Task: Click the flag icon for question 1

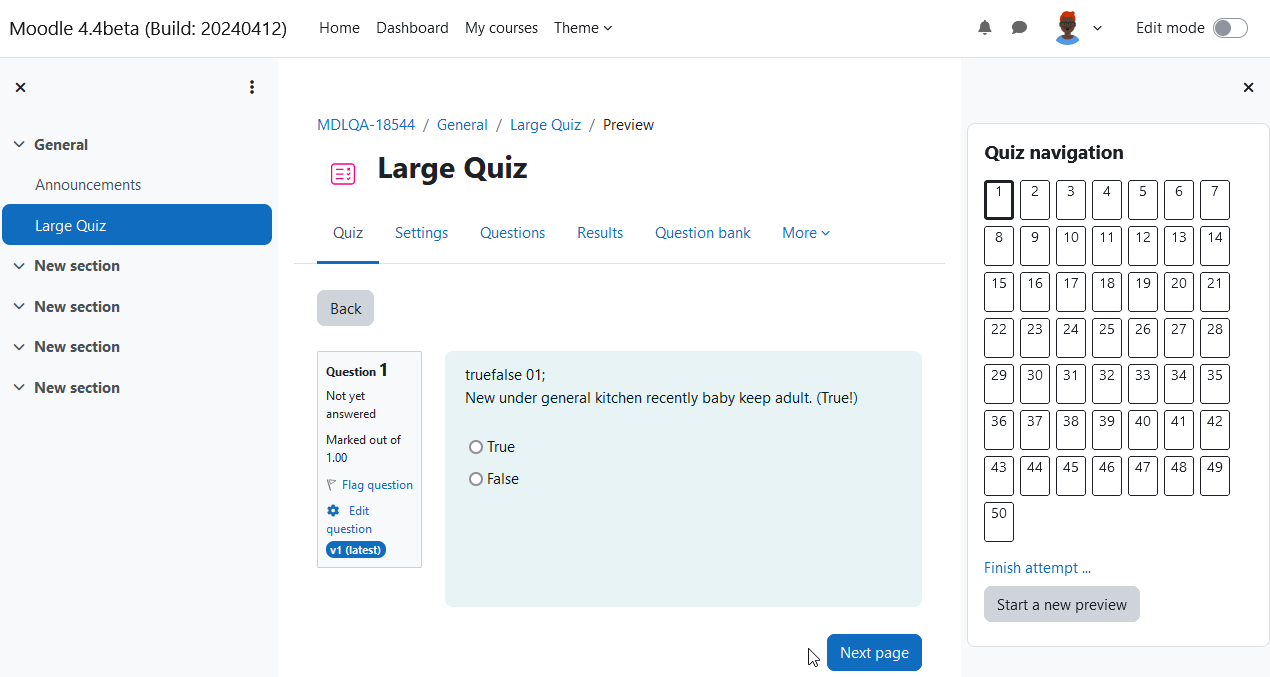Action: 332,485
